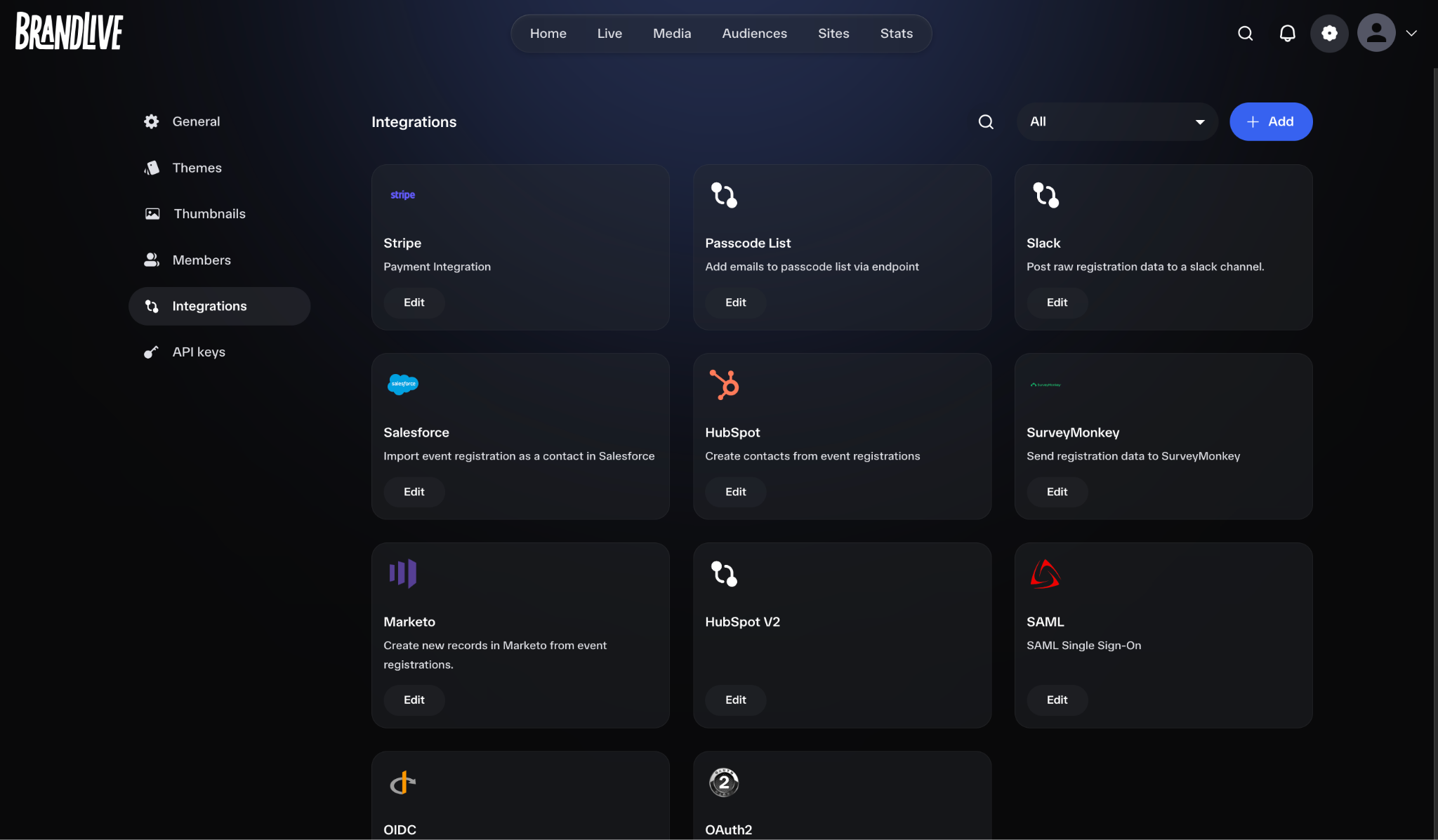Open Themes settings in sidebar
The height and width of the screenshot is (840, 1438).
coord(220,168)
